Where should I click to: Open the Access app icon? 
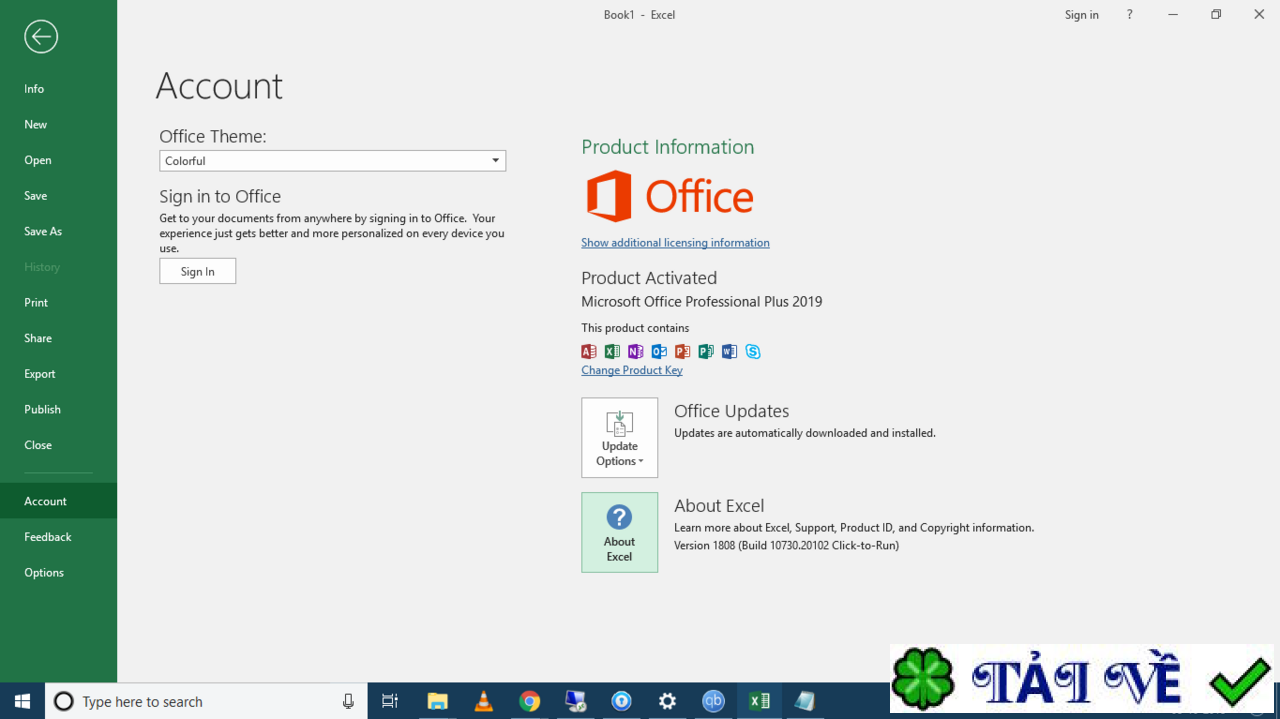[x=588, y=351]
